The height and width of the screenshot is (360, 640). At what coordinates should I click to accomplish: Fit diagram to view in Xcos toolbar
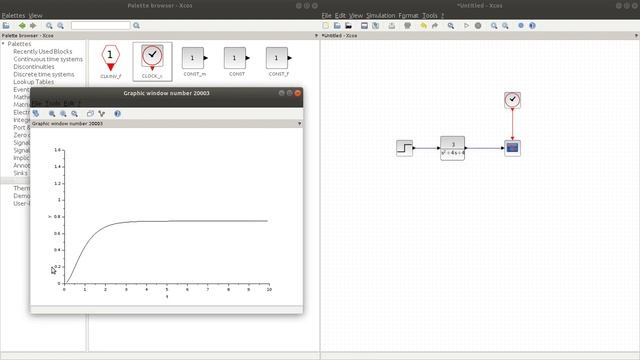point(451,26)
